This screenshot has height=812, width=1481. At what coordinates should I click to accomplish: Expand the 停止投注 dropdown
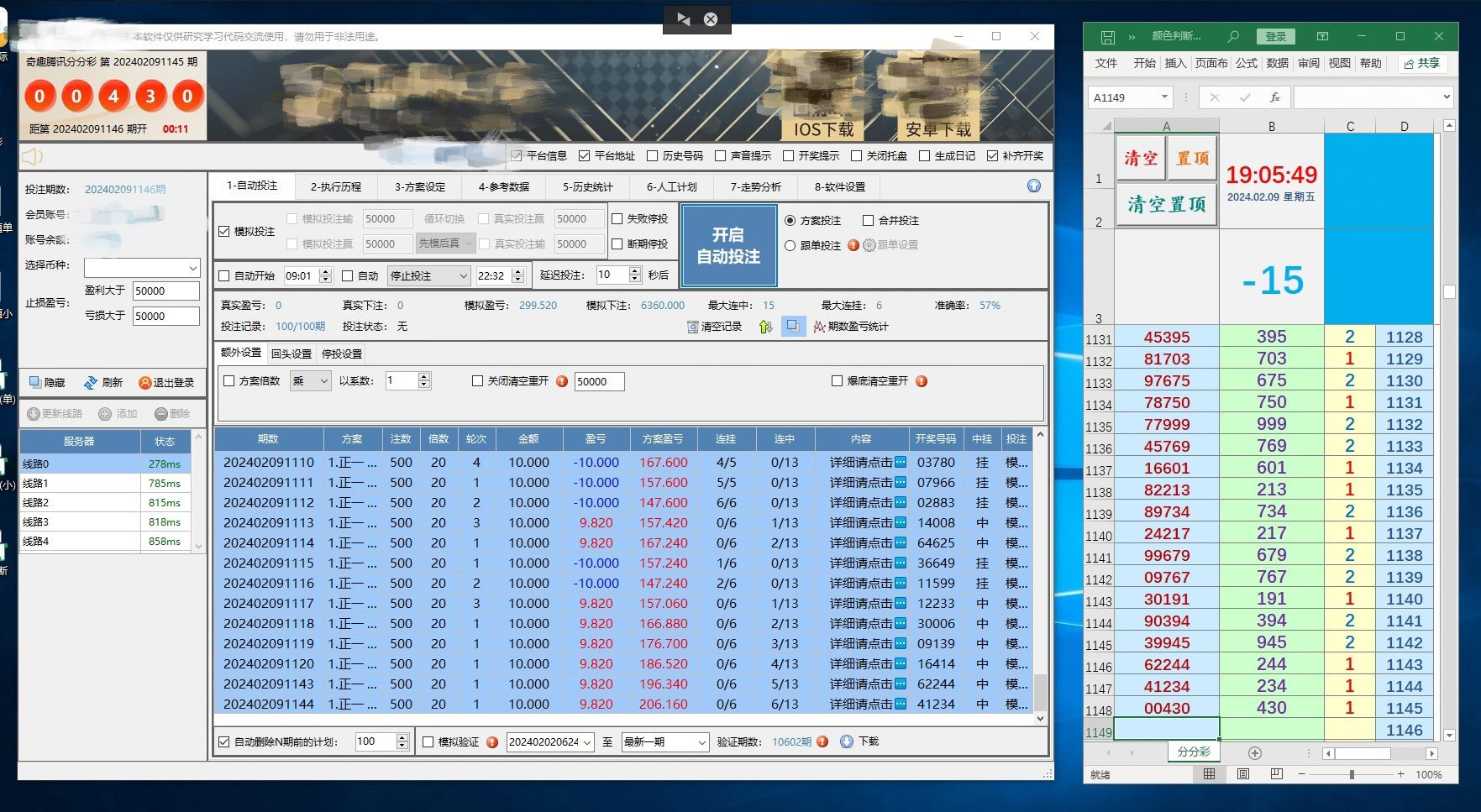pos(463,275)
